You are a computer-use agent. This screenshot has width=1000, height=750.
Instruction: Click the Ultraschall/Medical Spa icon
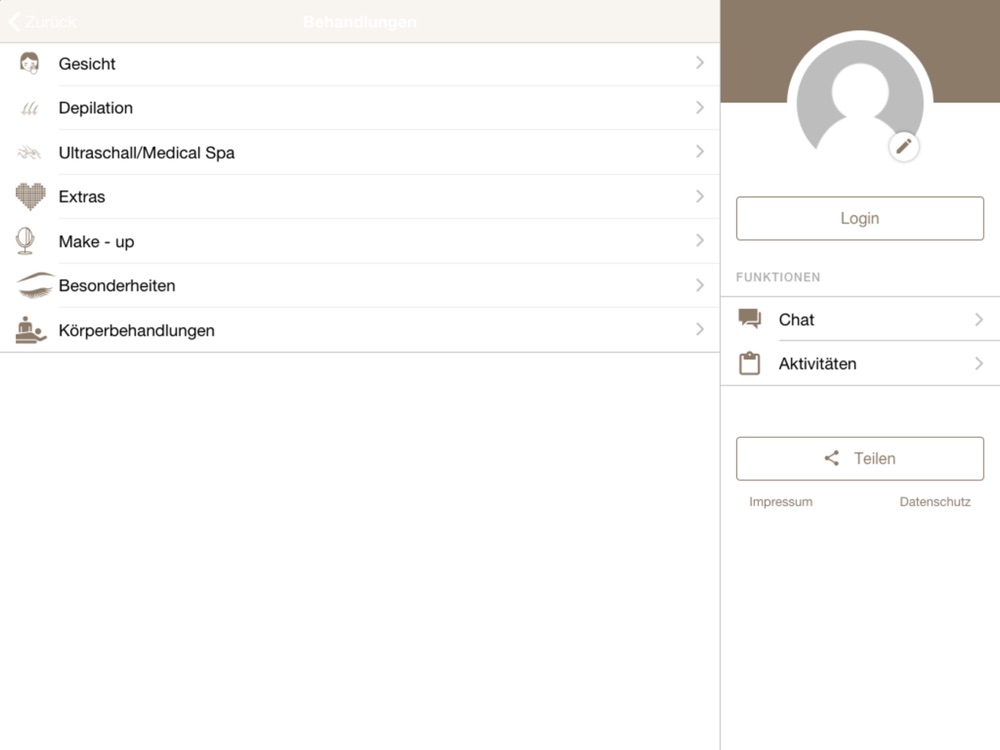pos(29,152)
